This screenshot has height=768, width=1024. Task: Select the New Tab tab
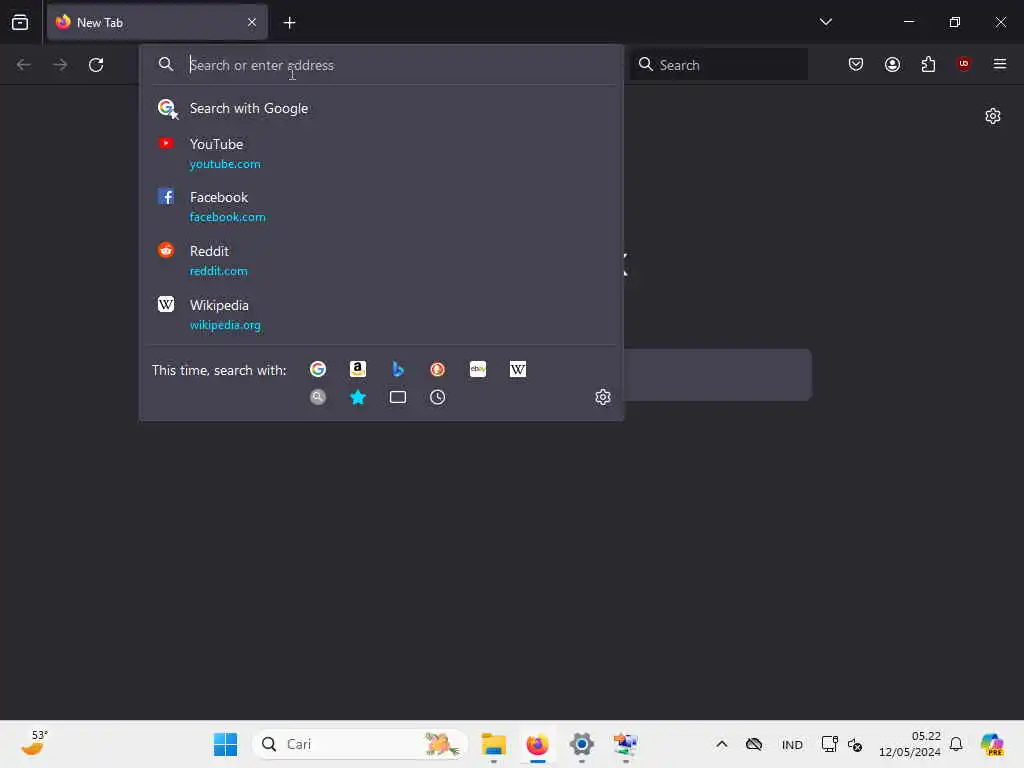click(157, 22)
